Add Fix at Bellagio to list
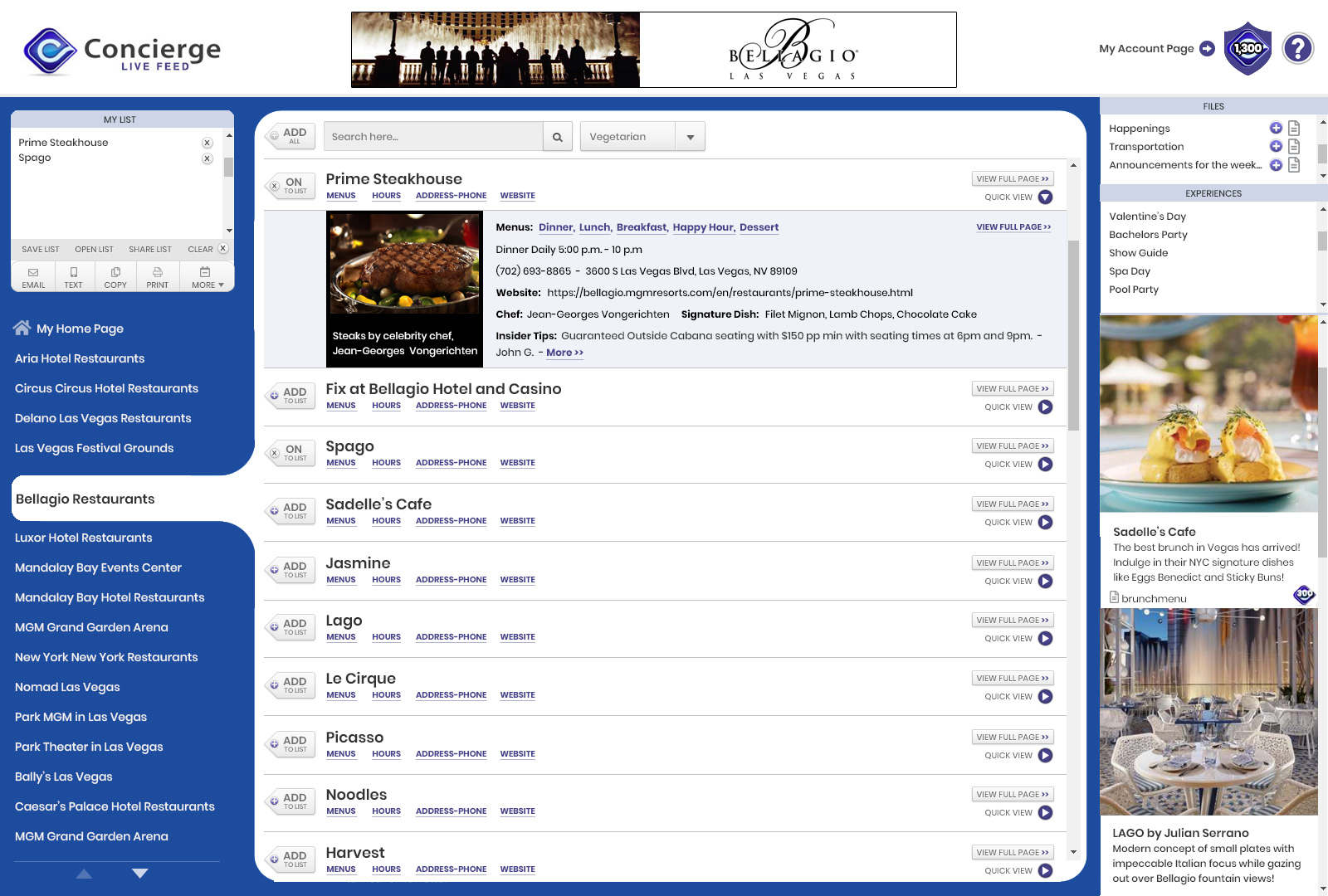 coord(290,396)
